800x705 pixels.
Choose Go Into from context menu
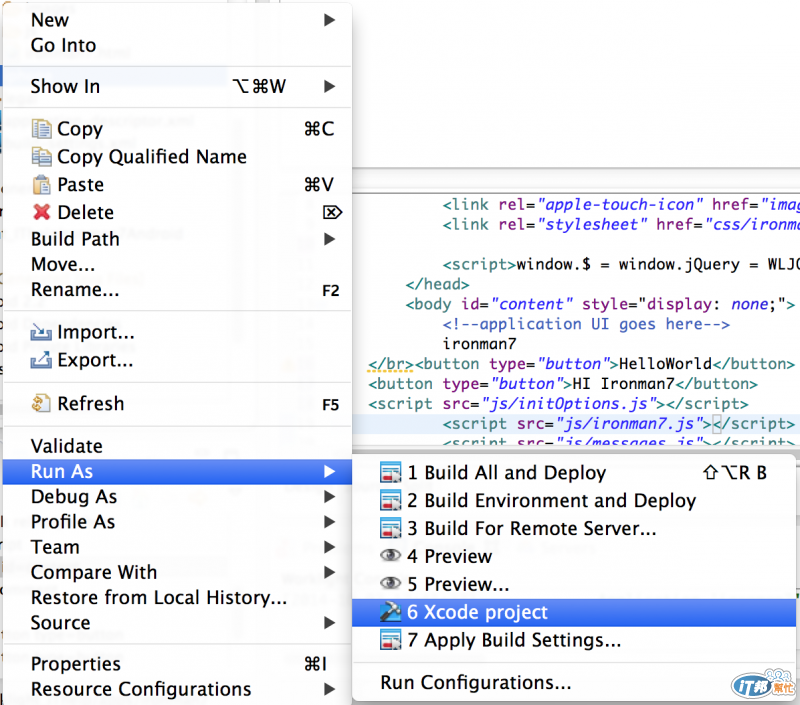tap(177, 45)
